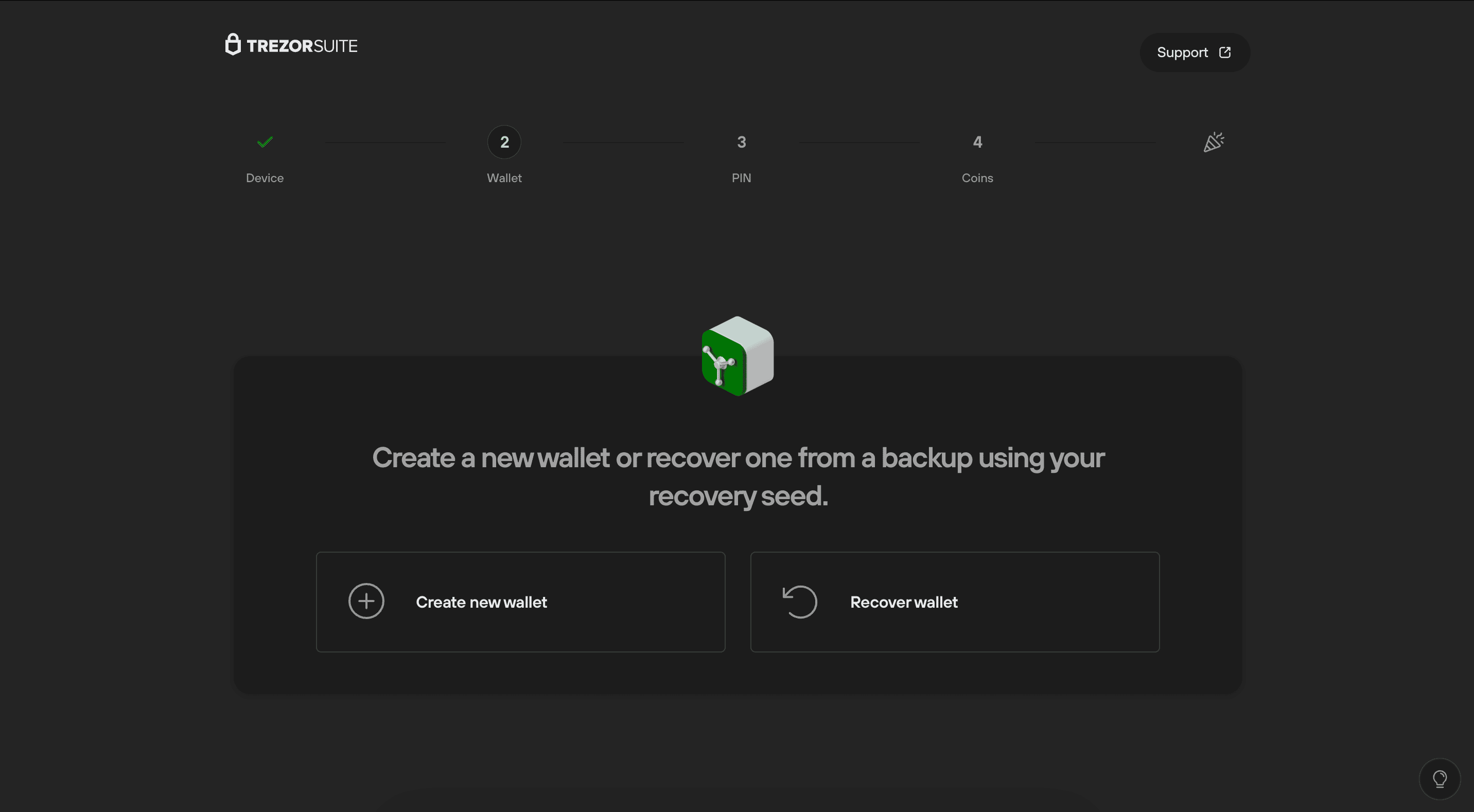Open the Support link
1474x812 pixels.
click(1195, 52)
